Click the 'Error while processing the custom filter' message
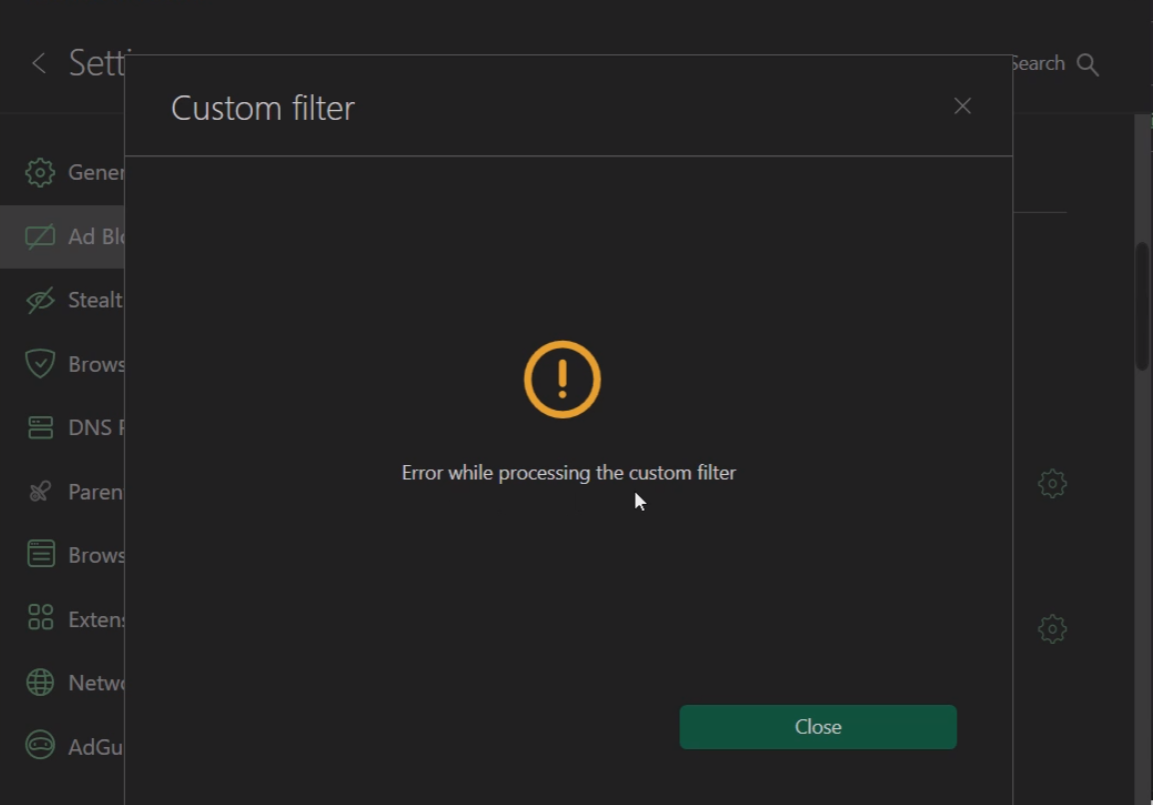1153x805 pixels. pyautogui.click(x=568, y=473)
